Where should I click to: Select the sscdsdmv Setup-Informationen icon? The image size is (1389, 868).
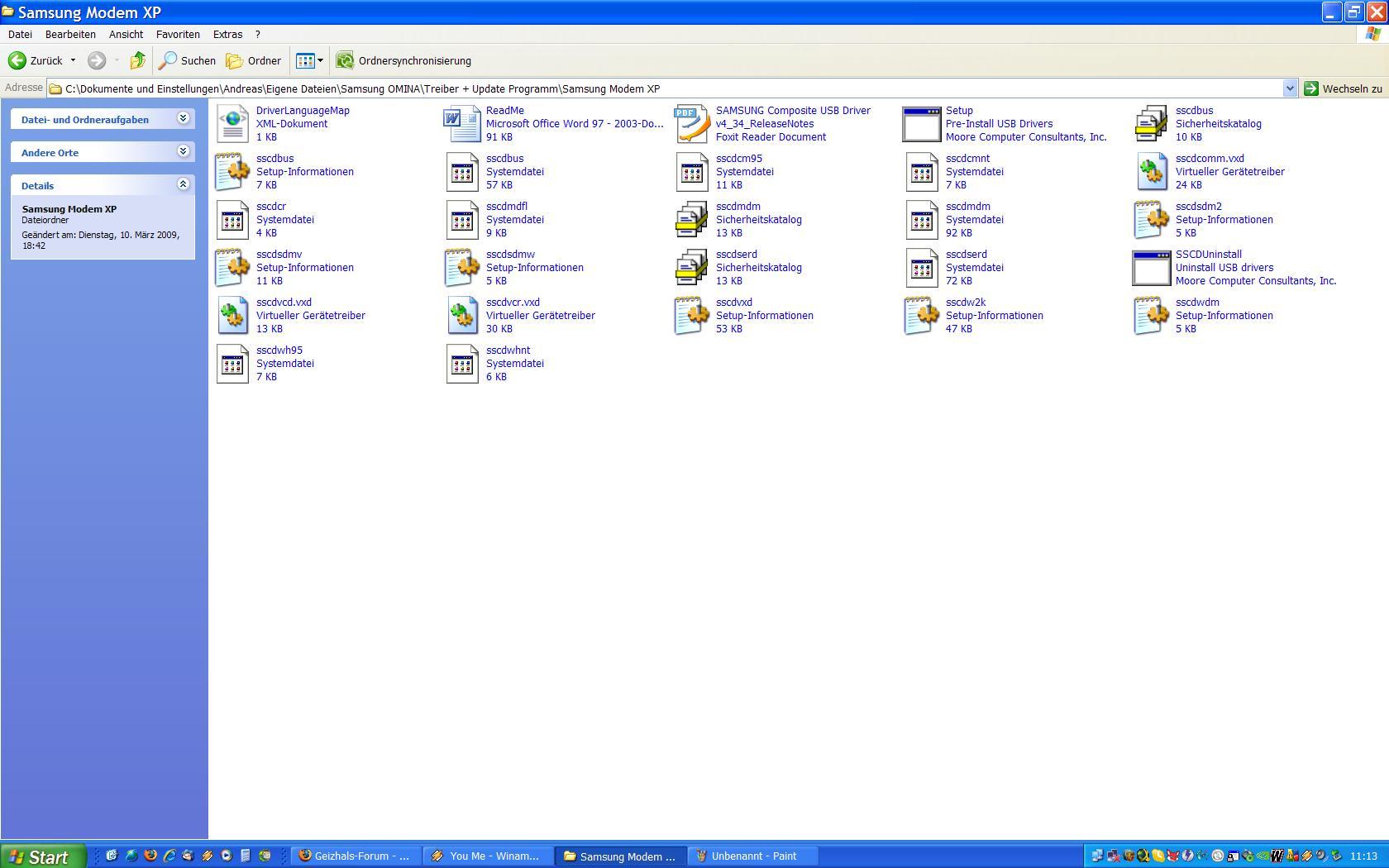point(232,268)
